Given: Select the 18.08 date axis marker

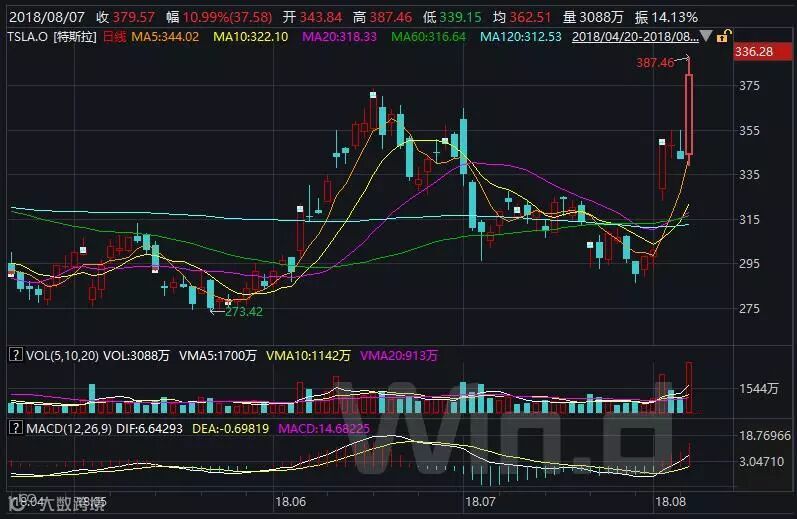Looking at the screenshot, I should pos(670,502).
